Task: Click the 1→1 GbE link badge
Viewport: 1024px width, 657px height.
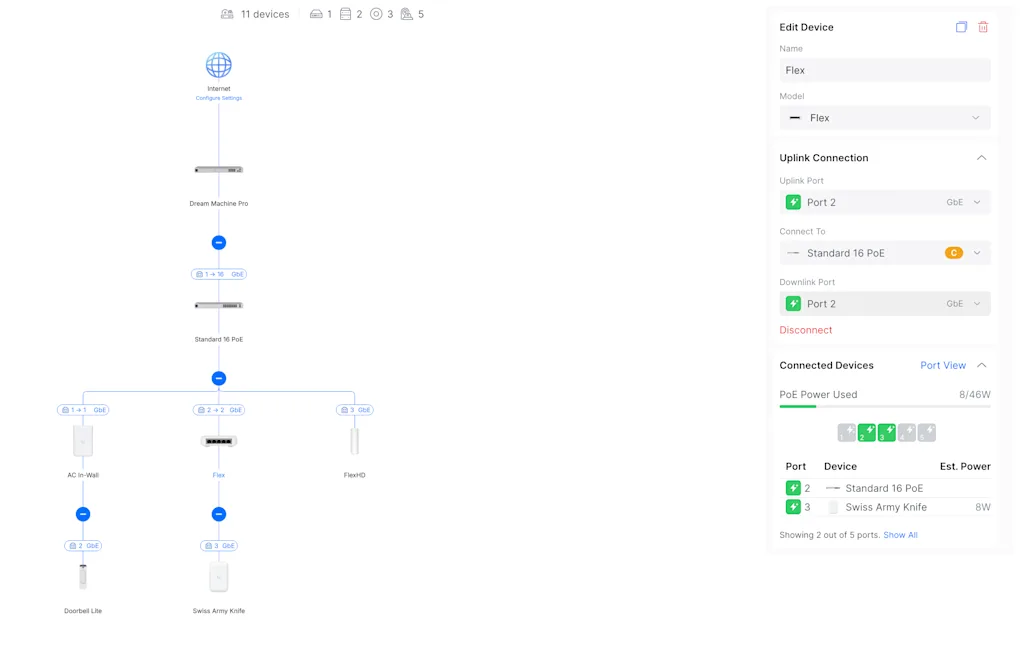Action: click(83, 410)
